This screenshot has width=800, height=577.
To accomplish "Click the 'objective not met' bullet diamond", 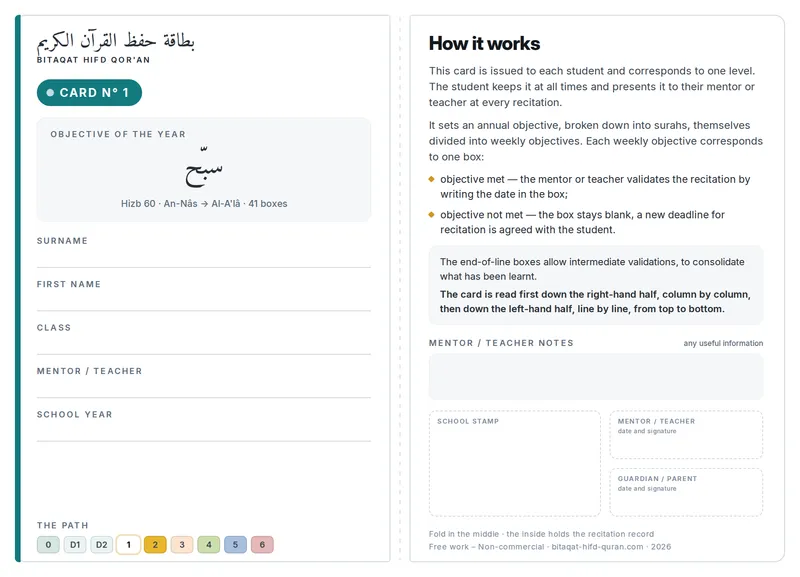I will 432,215.
